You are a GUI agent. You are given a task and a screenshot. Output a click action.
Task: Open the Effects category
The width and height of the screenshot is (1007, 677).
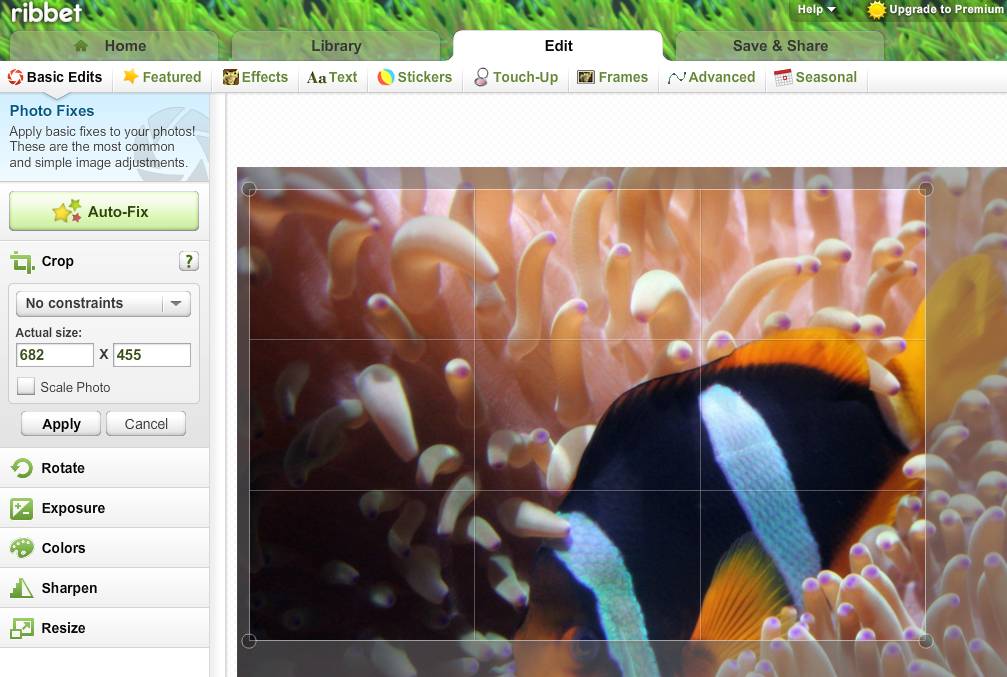click(x=255, y=77)
